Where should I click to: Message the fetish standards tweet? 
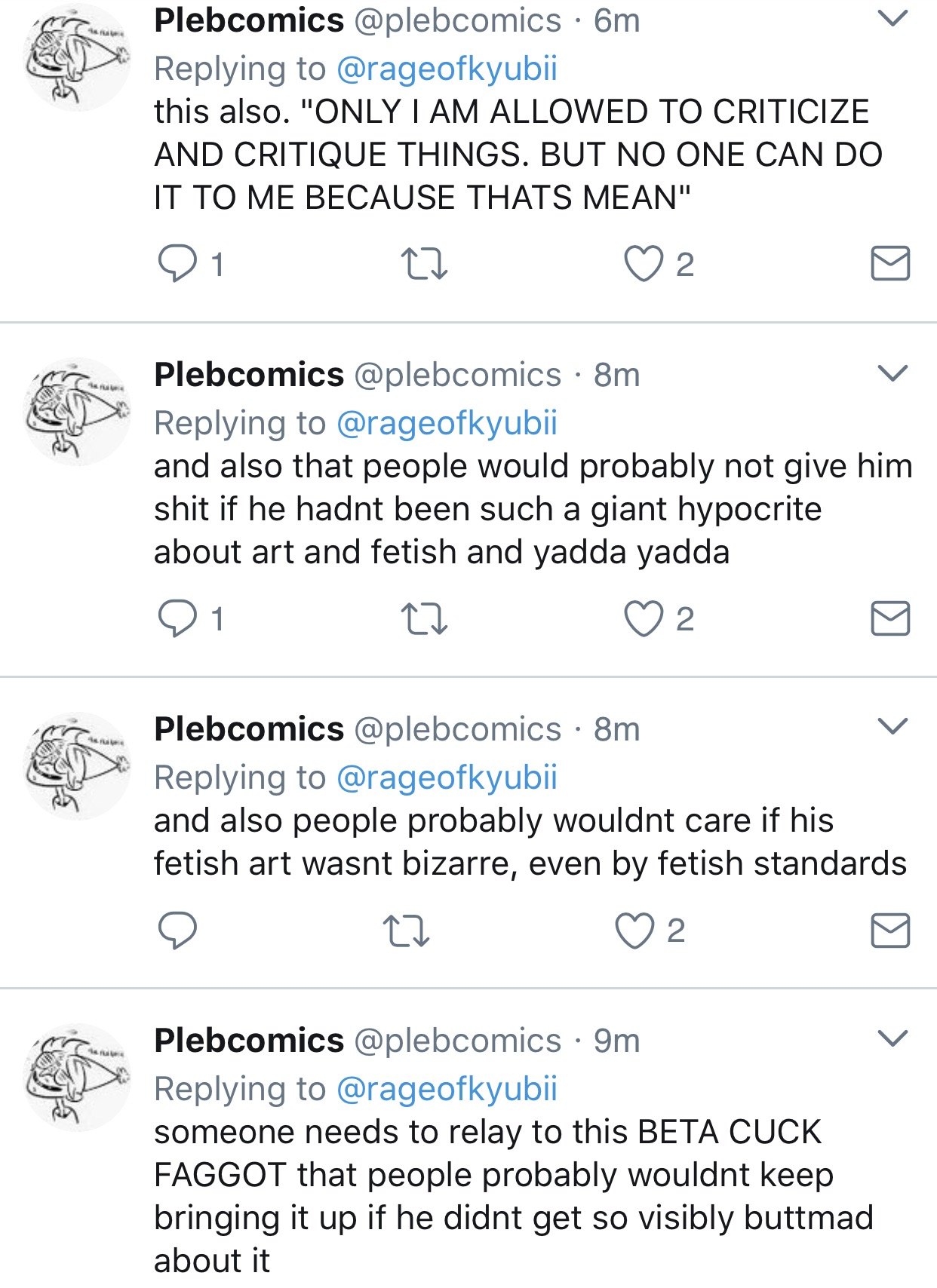coord(890,930)
